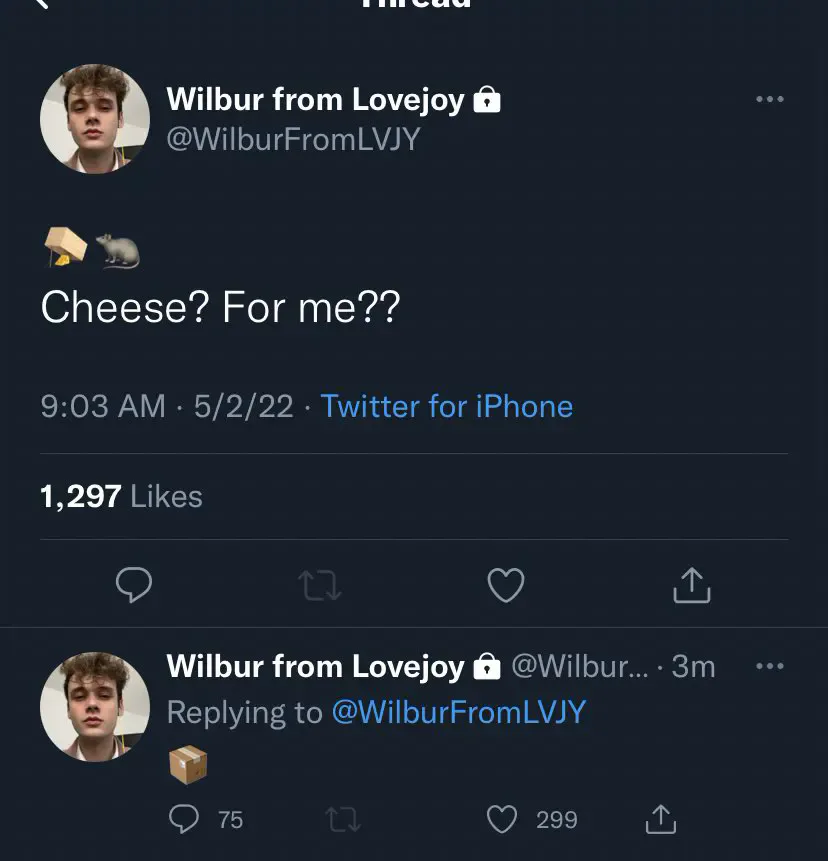Open replies on the package emoji tweet

click(184, 820)
